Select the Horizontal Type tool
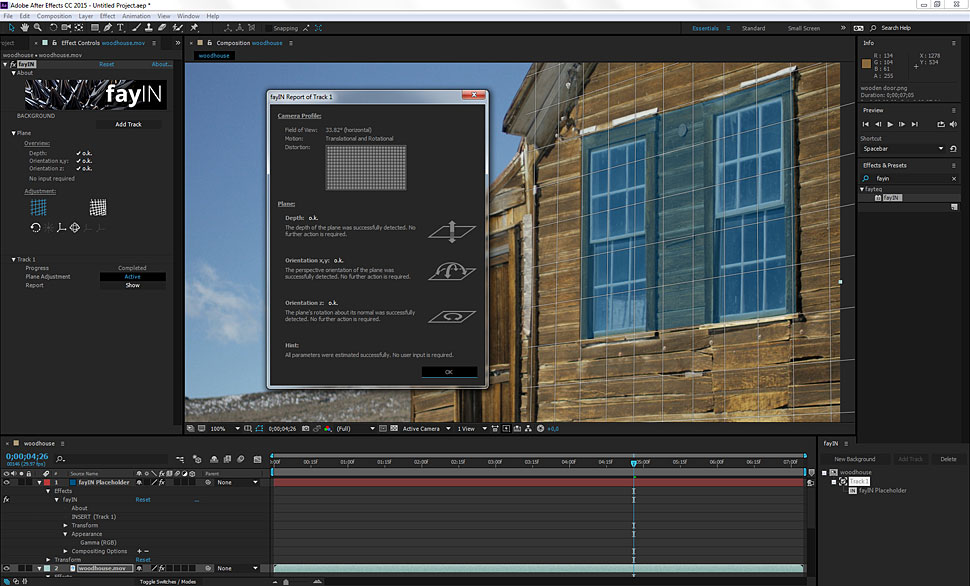This screenshot has width=970, height=586. click(121, 28)
